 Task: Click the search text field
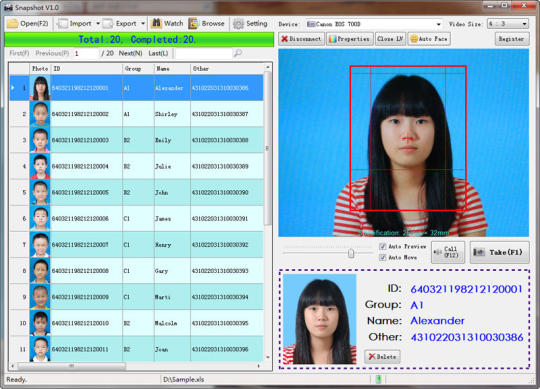(204, 53)
